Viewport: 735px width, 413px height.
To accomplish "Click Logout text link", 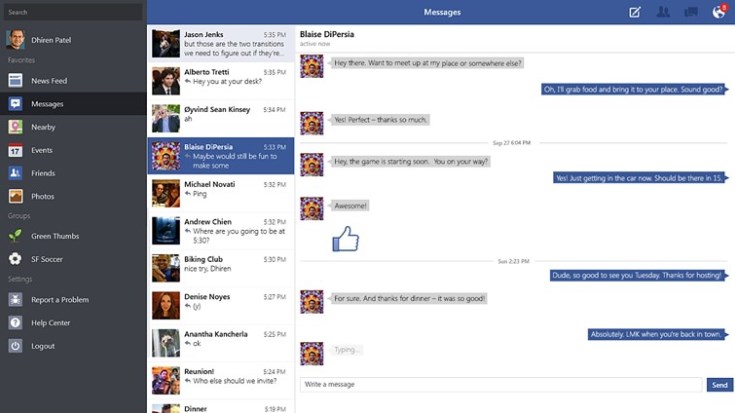I will [x=43, y=346].
